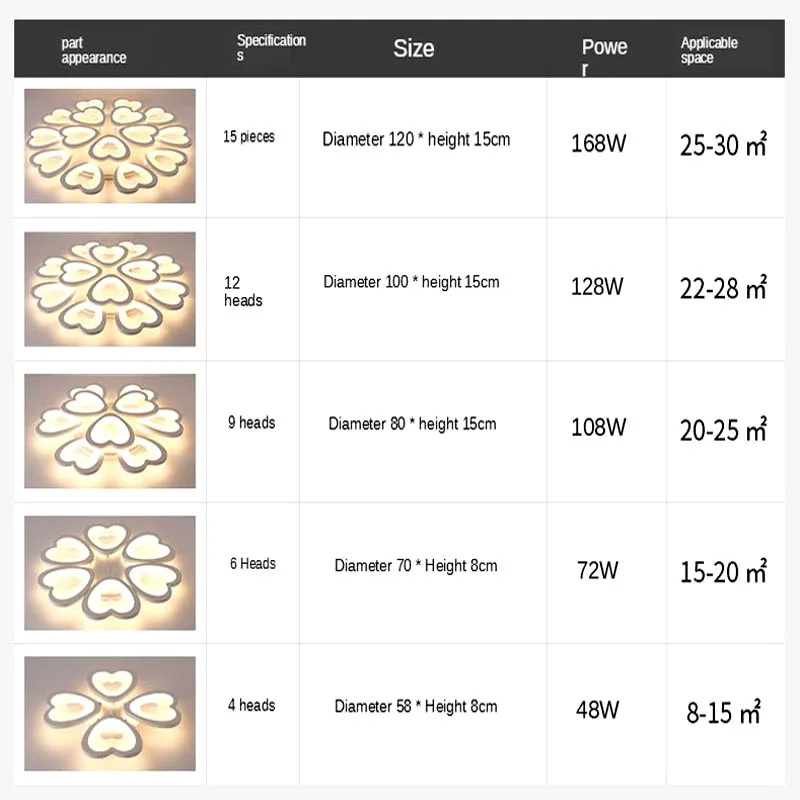Open the 9 heads lamp picture
Image resolution: width=800 pixels, height=800 pixels.
pyautogui.click(x=110, y=431)
